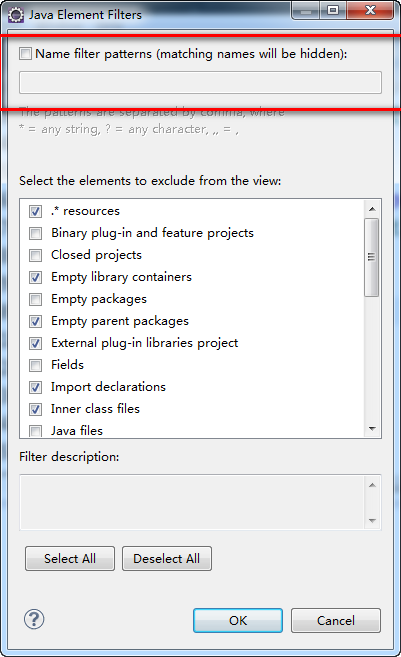
Task: Click filter list scroll up arrow
Action: (x=372, y=209)
